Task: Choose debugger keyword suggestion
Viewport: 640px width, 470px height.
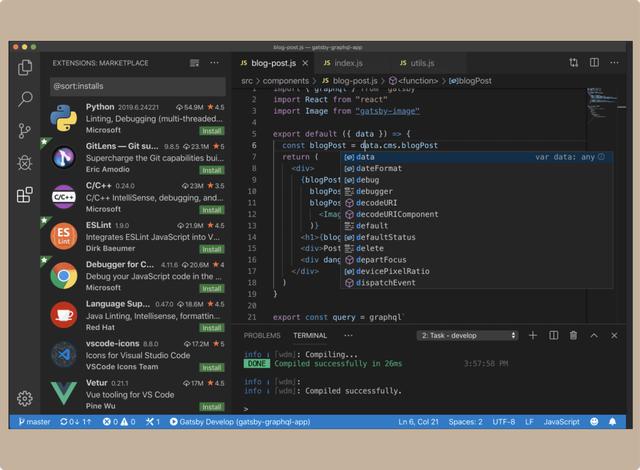Action: click(x=476, y=191)
